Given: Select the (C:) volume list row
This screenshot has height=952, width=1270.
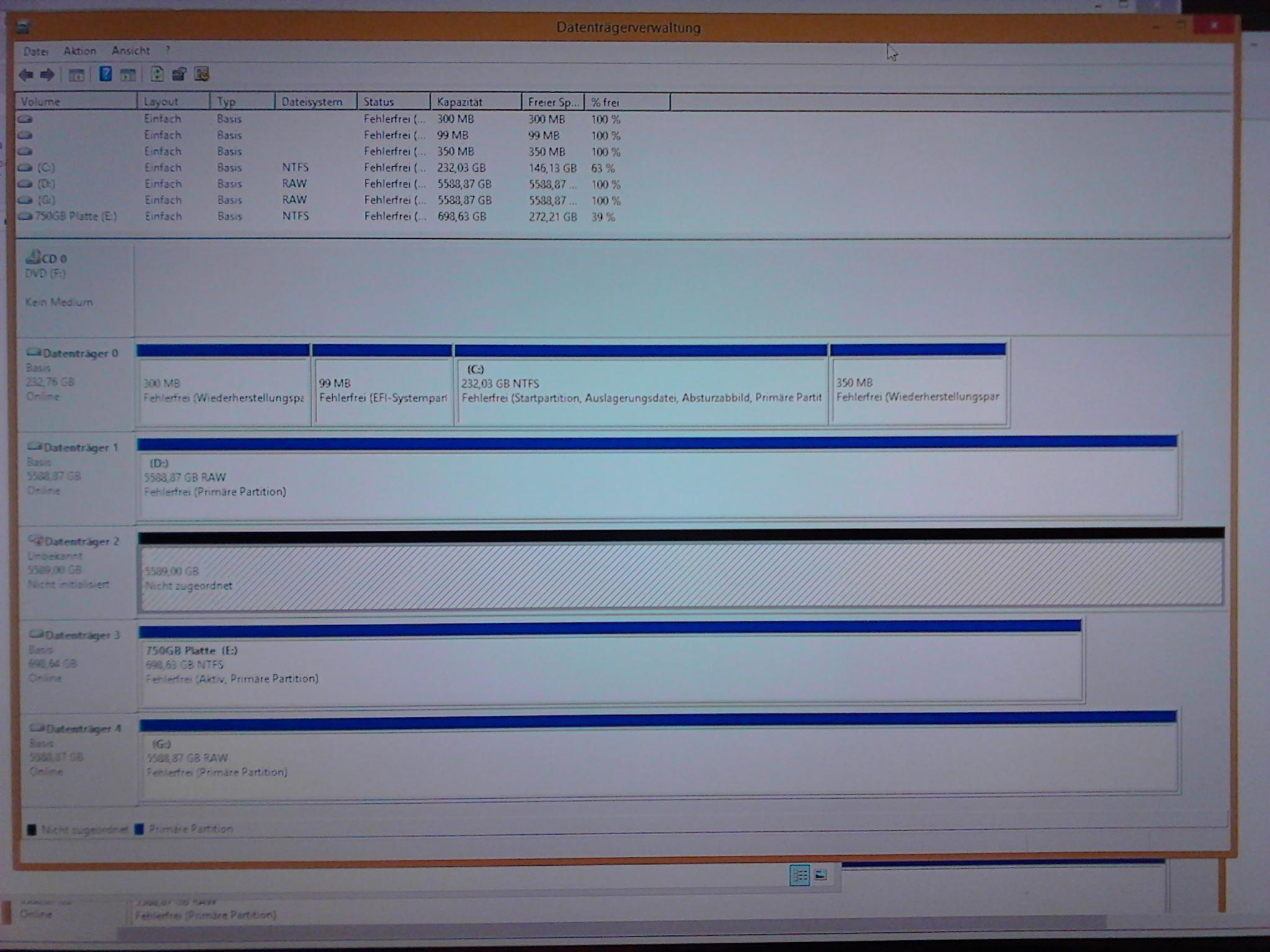Looking at the screenshot, I should (x=45, y=167).
